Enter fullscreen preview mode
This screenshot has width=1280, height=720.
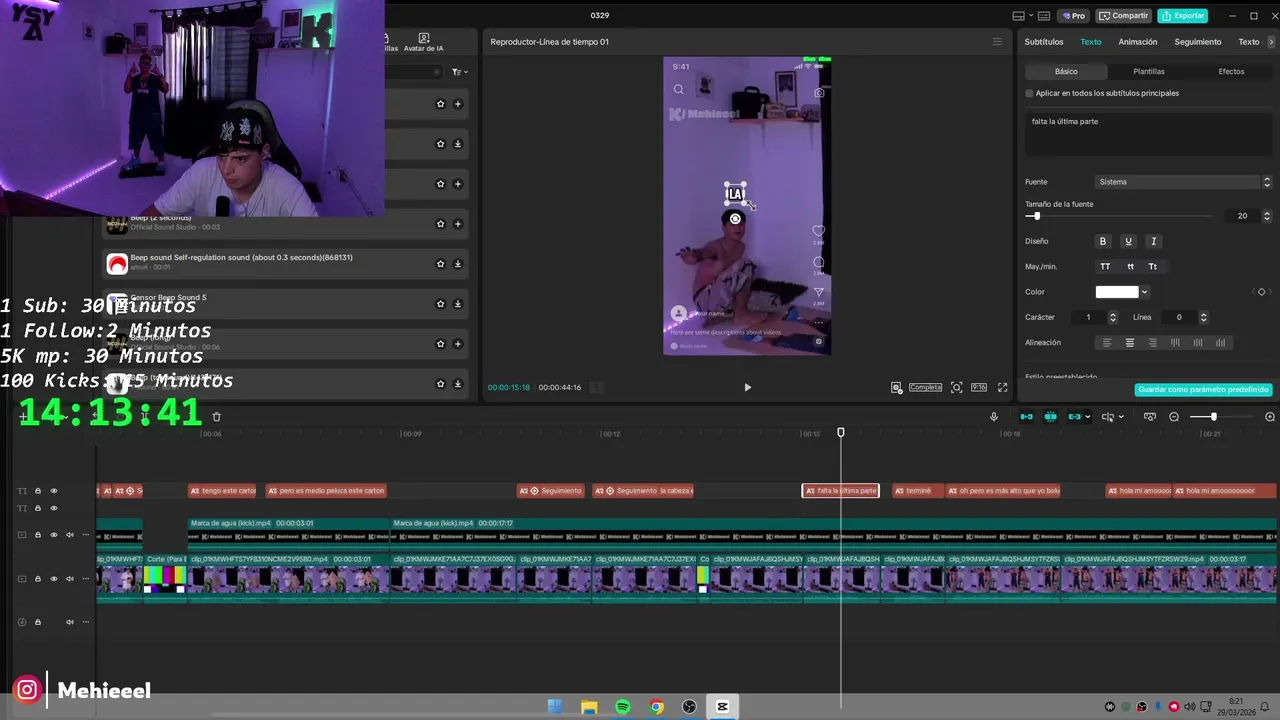tap(1003, 387)
